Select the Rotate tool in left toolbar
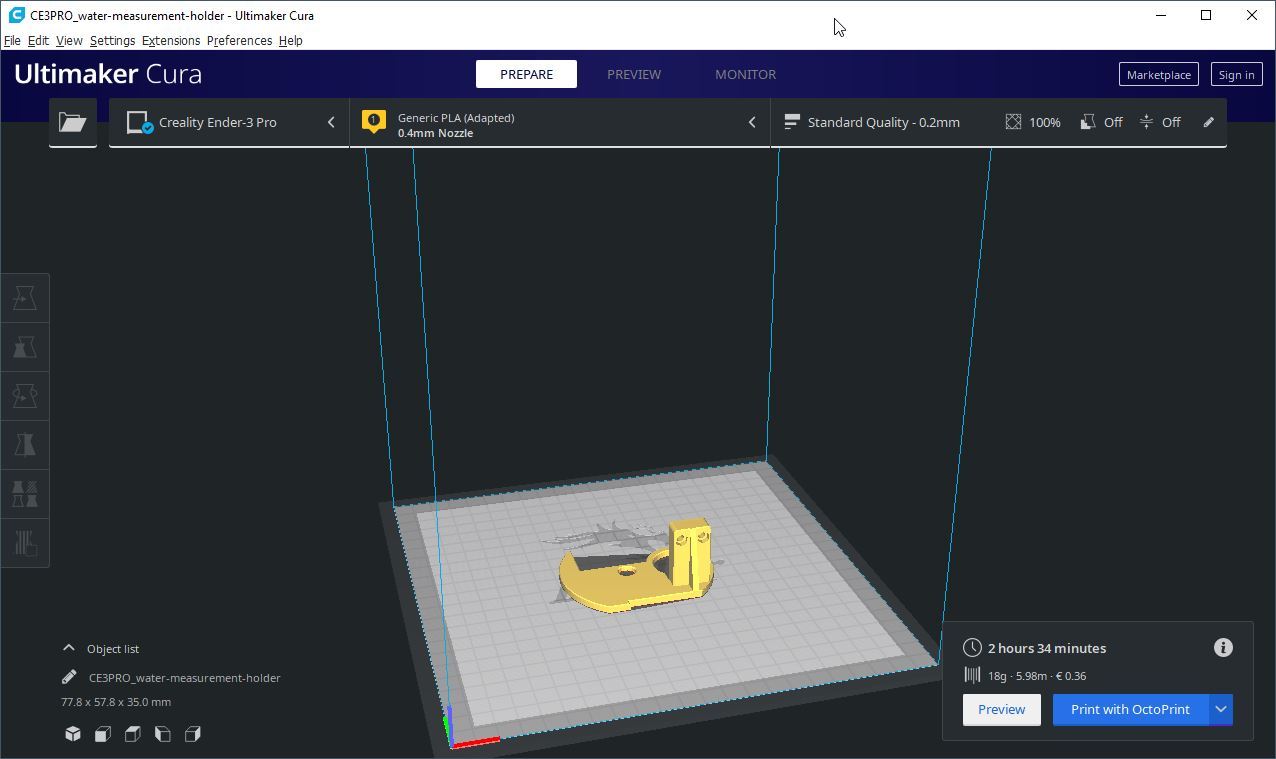 point(25,396)
